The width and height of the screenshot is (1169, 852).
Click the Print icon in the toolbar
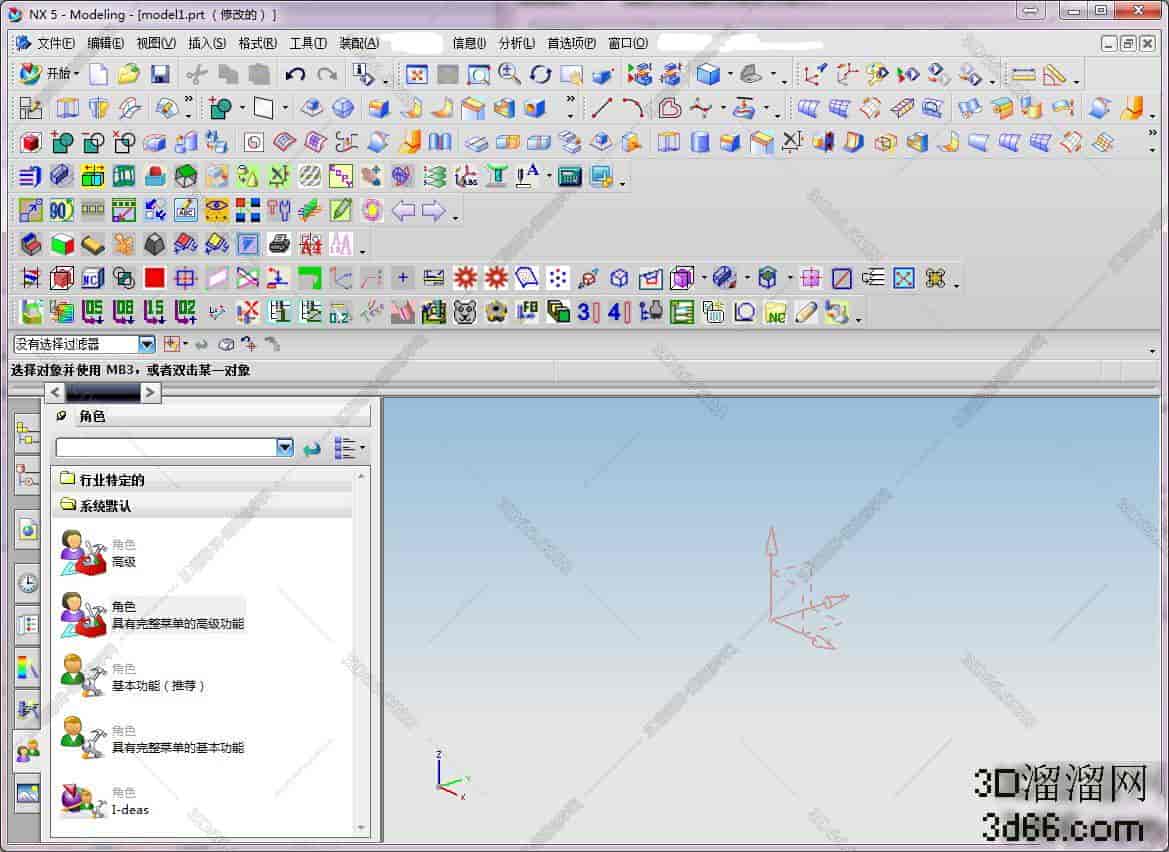coord(279,243)
